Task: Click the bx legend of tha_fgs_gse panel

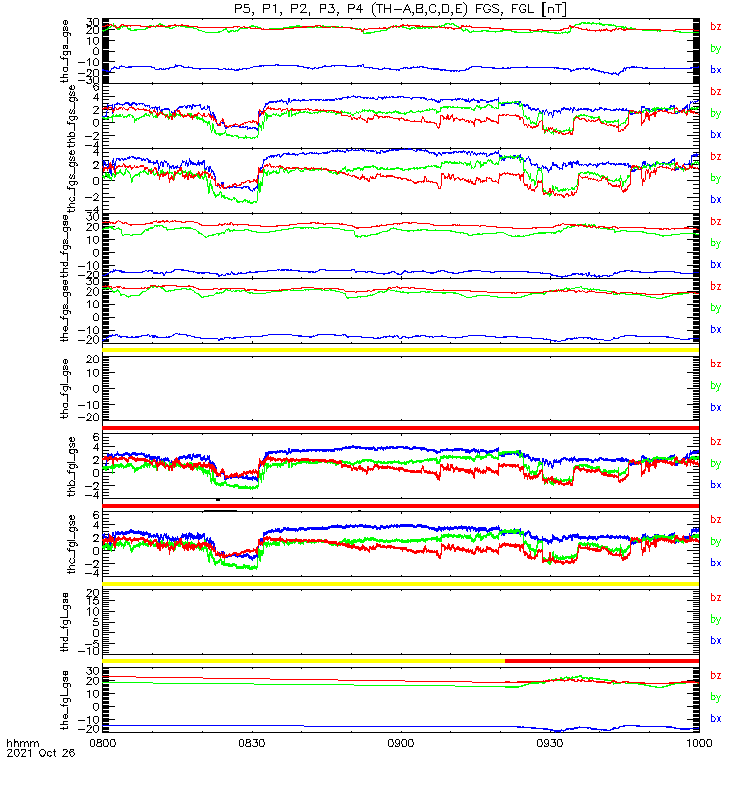Action: (716, 70)
